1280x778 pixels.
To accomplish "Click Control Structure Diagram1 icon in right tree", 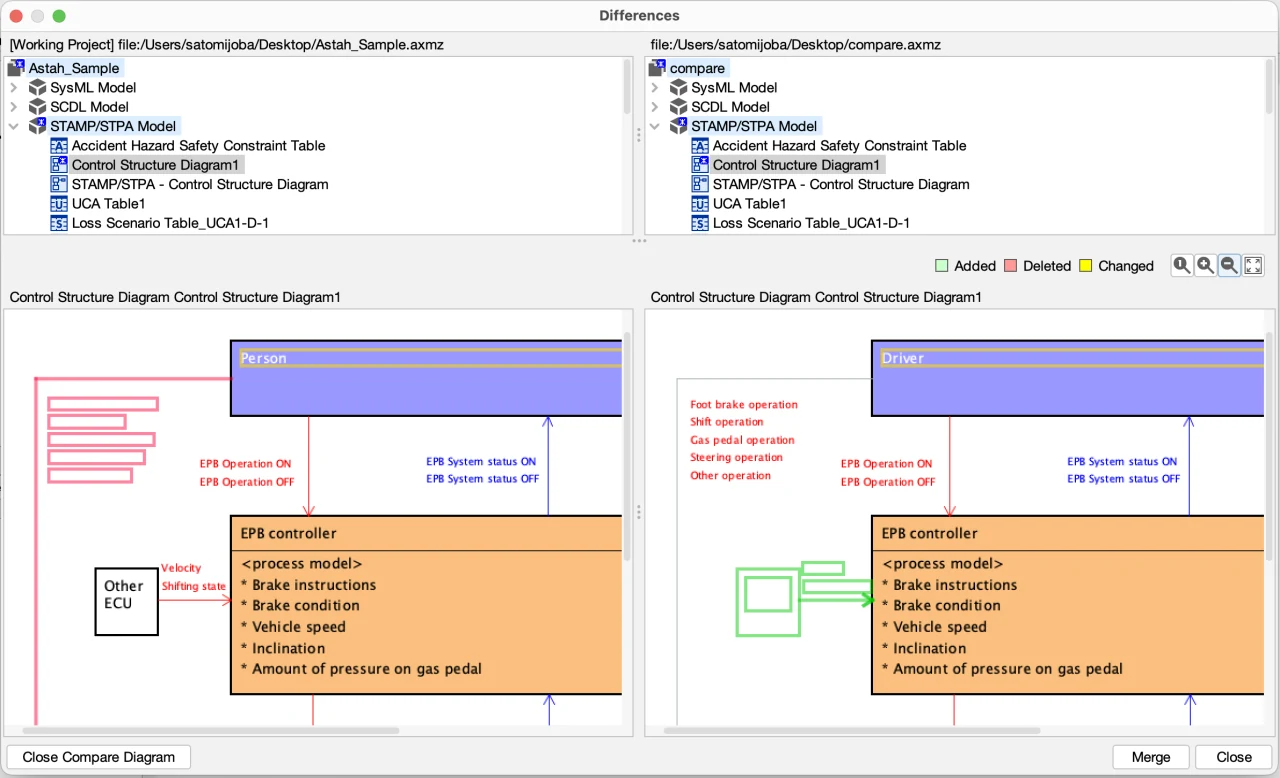I will coord(699,165).
